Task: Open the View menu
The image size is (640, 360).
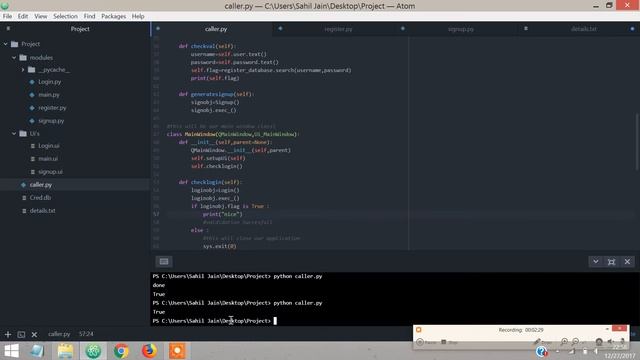Action: pyautogui.click(x=40, y=16)
